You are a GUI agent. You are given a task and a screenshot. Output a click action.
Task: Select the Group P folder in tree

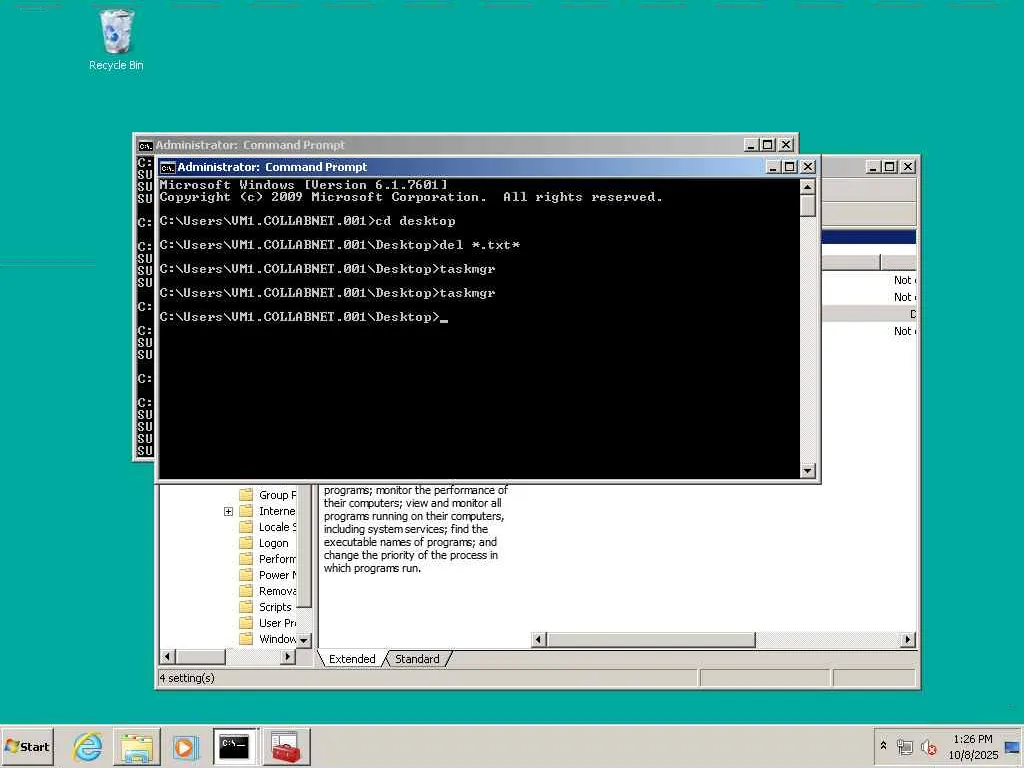point(268,495)
